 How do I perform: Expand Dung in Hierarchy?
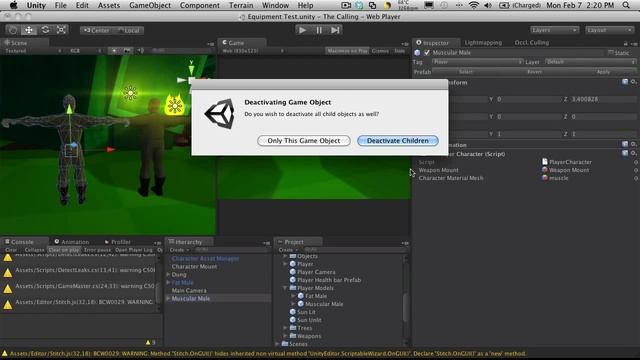coord(168,275)
